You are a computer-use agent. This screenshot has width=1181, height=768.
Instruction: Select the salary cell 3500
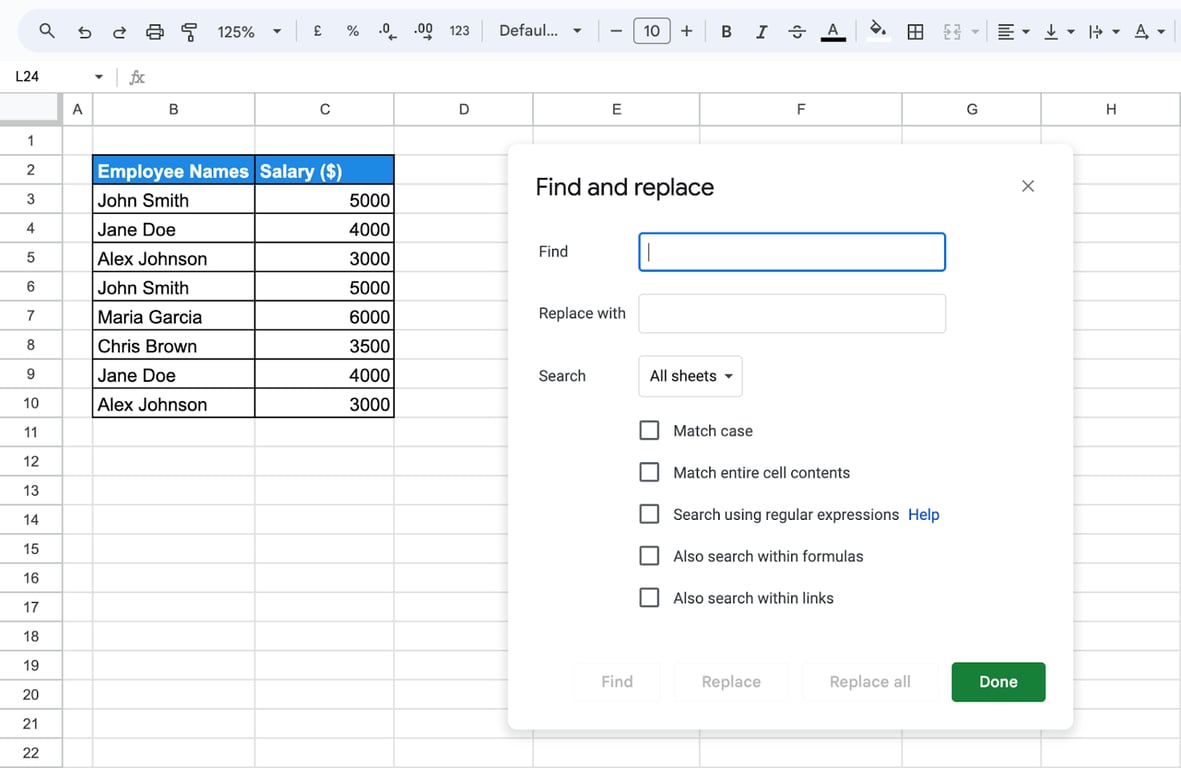[325, 346]
